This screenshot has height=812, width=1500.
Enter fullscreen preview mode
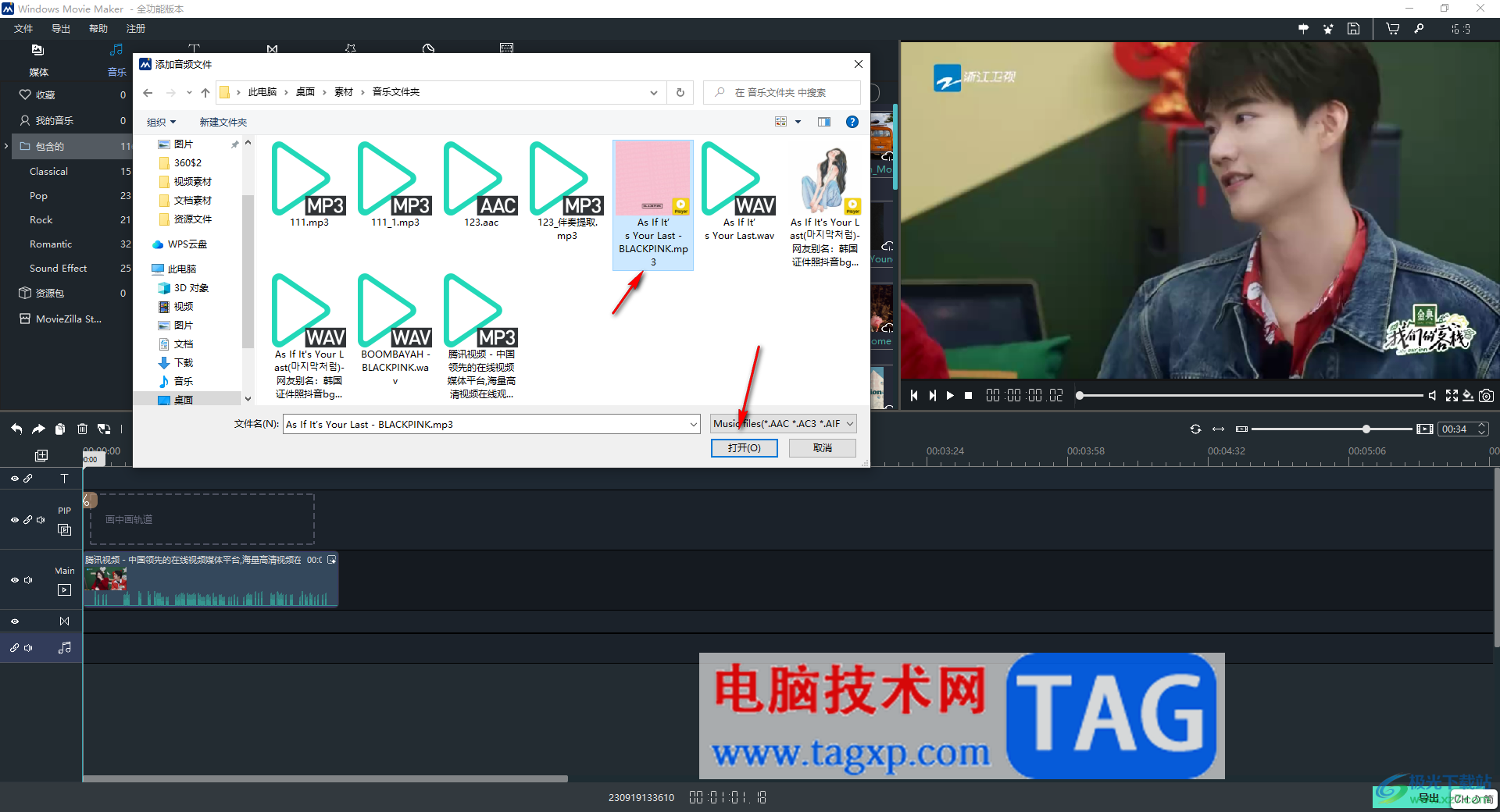tap(1452, 396)
